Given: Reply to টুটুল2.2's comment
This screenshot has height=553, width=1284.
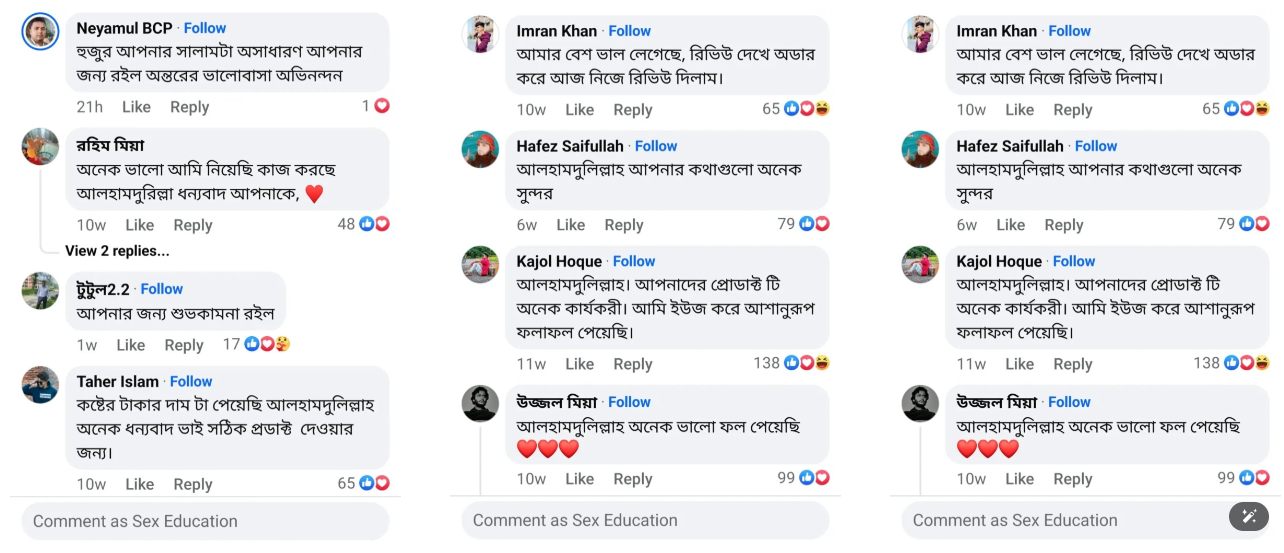Looking at the screenshot, I should click(184, 345).
